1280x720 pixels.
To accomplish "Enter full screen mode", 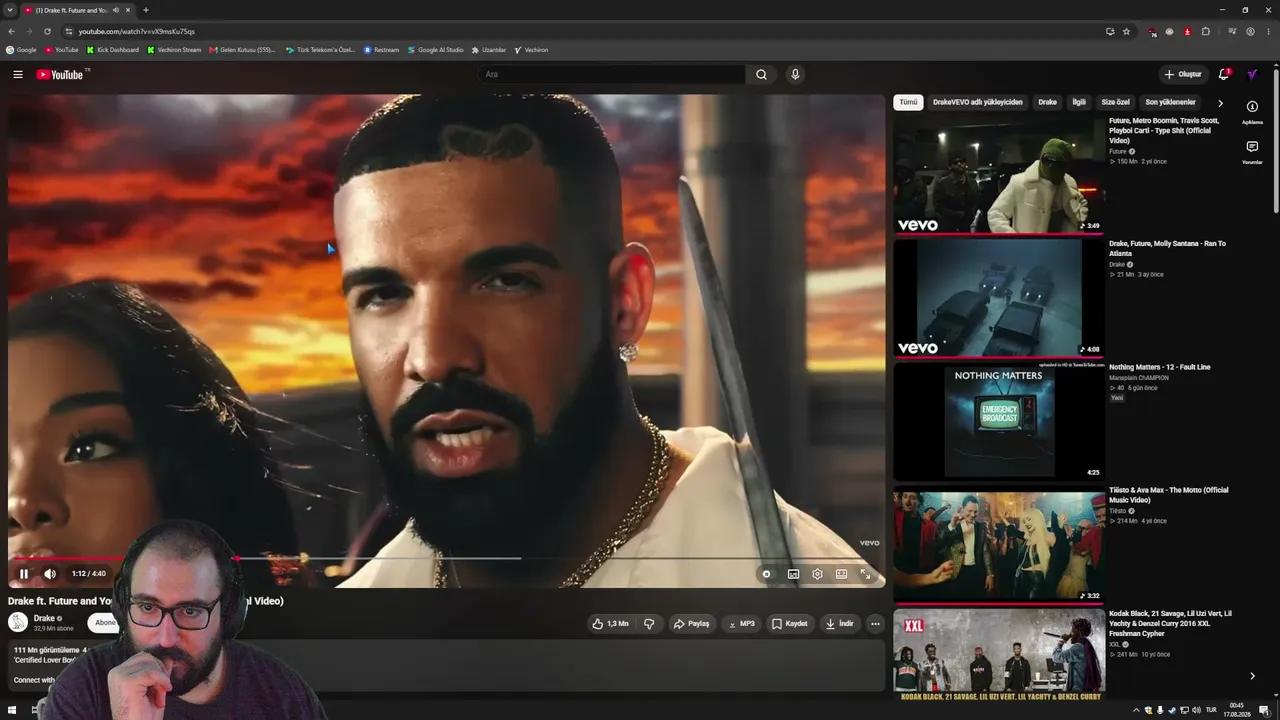I will click(x=865, y=574).
